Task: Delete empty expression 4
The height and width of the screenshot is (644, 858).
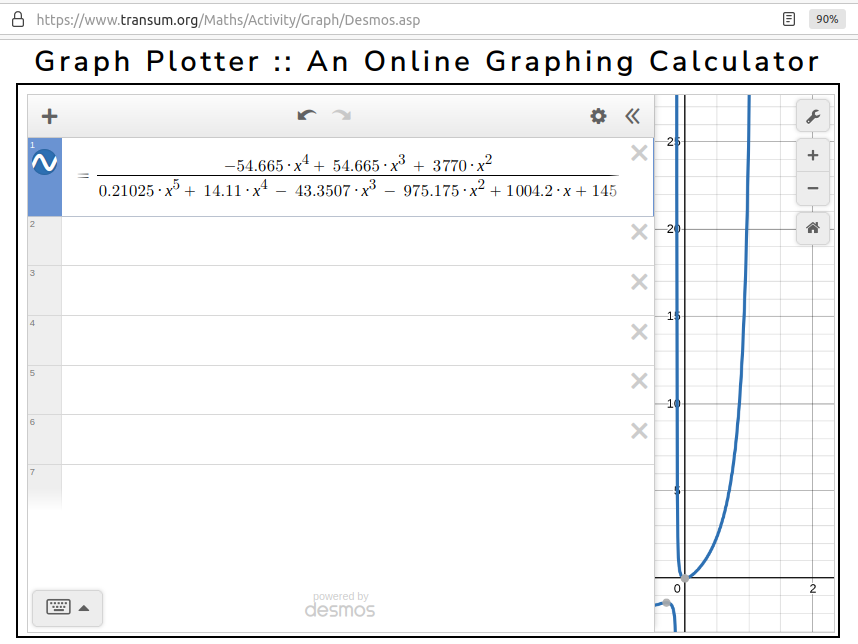Action: [639, 332]
